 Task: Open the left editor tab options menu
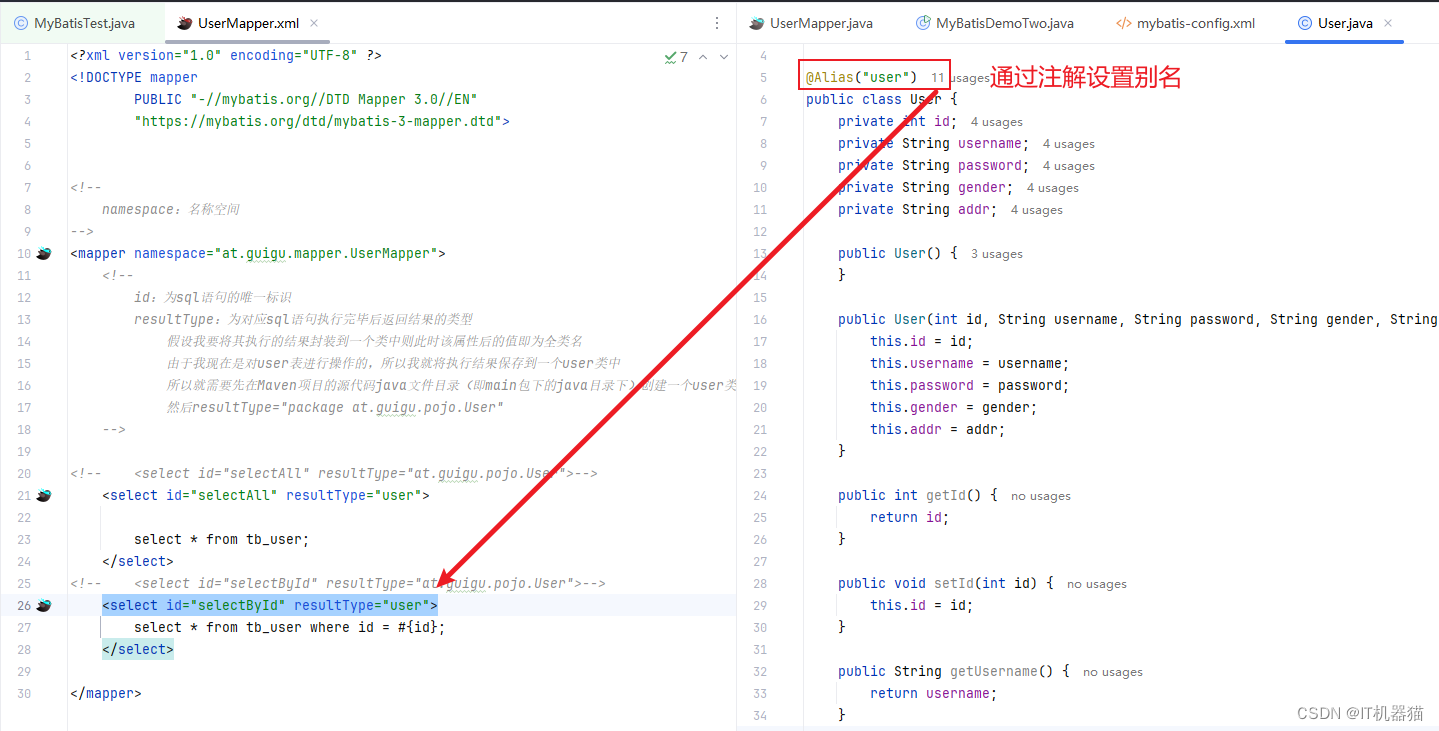[x=716, y=23]
